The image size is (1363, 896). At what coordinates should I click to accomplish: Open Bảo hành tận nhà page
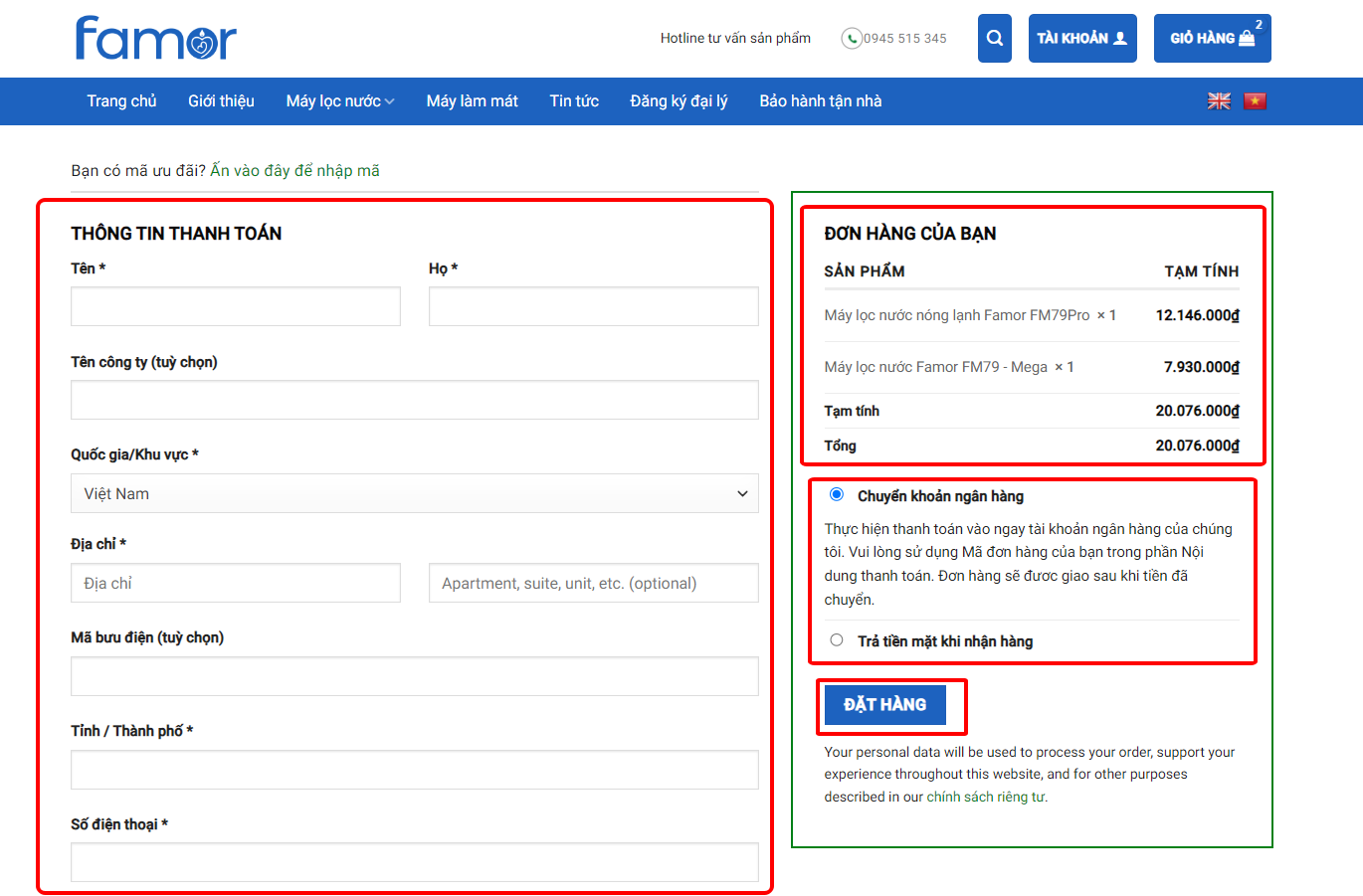821,100
